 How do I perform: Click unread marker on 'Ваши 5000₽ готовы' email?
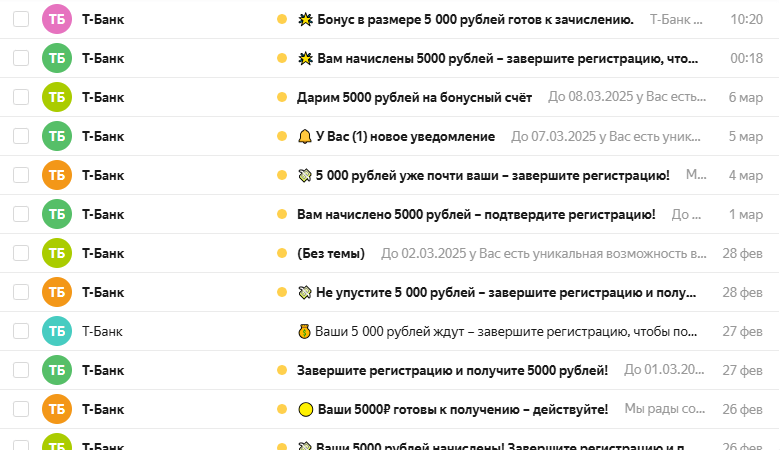point(282,409)
